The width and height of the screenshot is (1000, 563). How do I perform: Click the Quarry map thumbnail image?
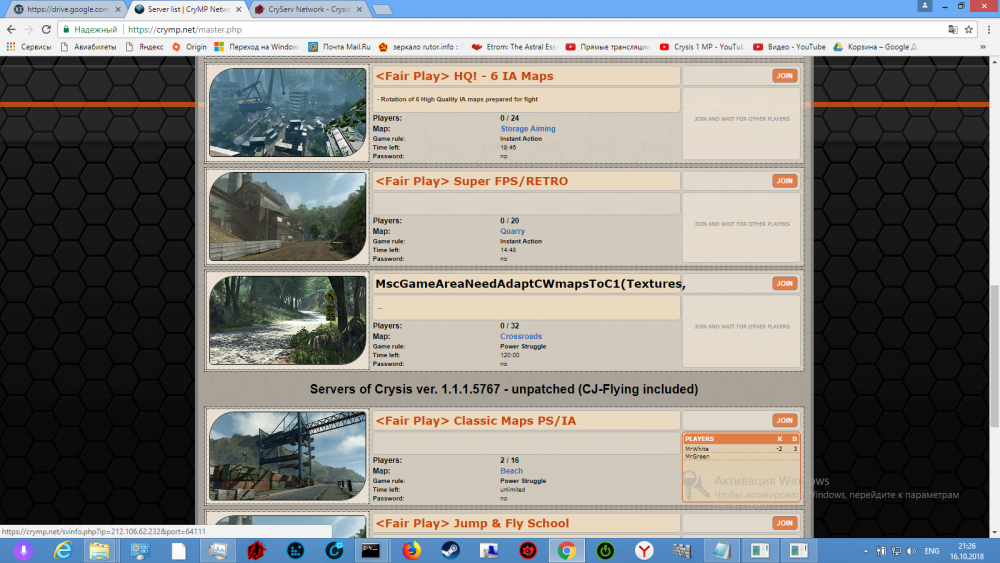click(x=288, y=217)
